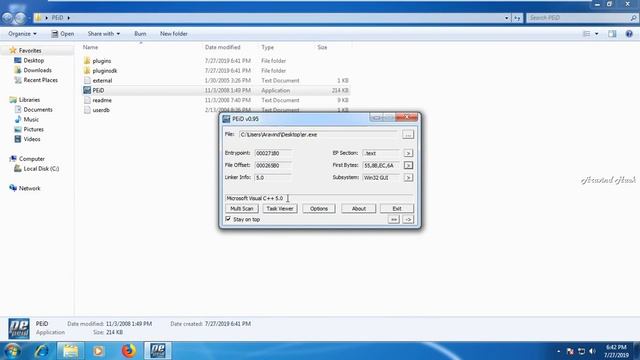Open Windows Media Player from taskbar

(99, 351)
